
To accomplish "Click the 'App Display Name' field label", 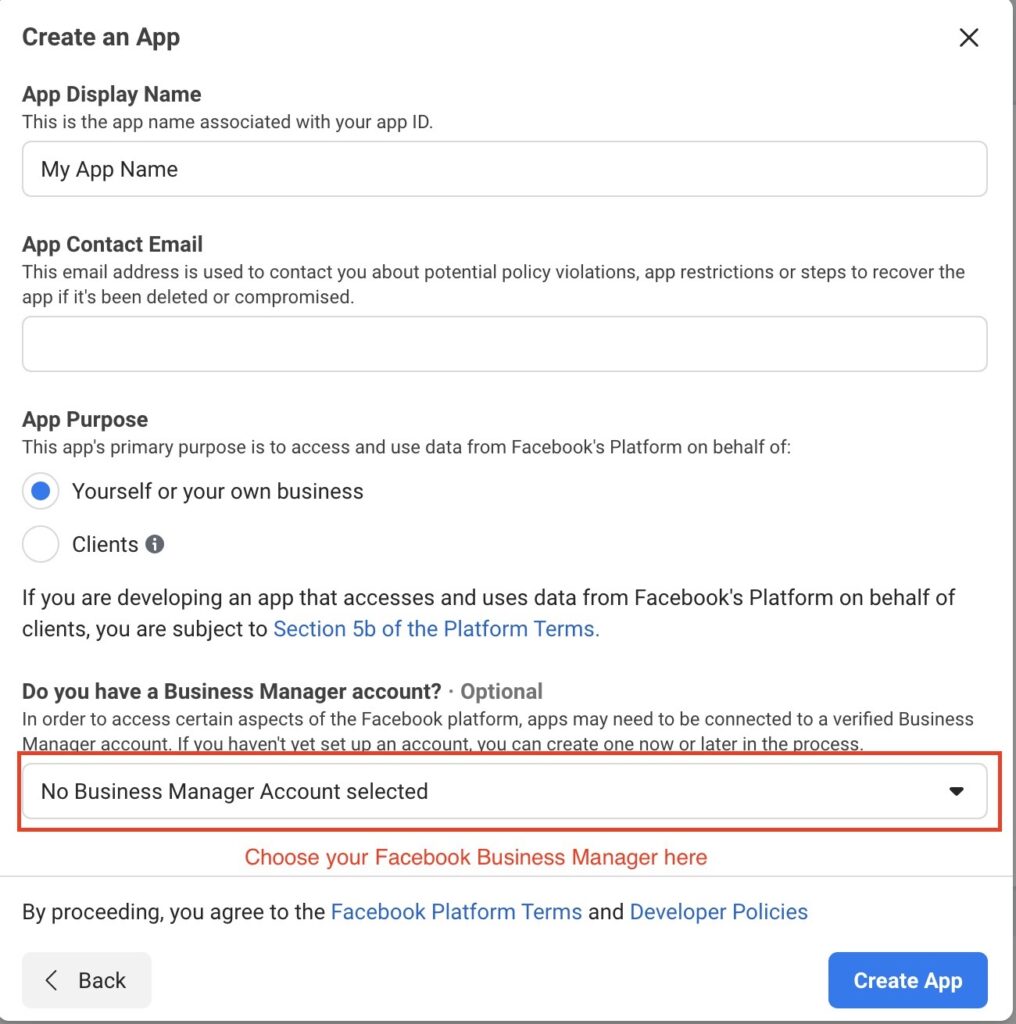I will pos(111,94).
